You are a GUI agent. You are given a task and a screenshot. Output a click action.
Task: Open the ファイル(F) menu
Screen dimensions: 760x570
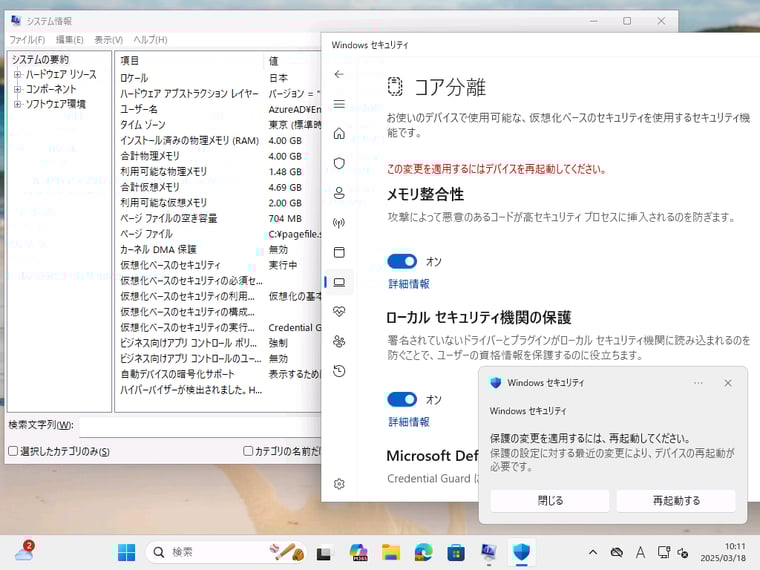click(27, 40)
